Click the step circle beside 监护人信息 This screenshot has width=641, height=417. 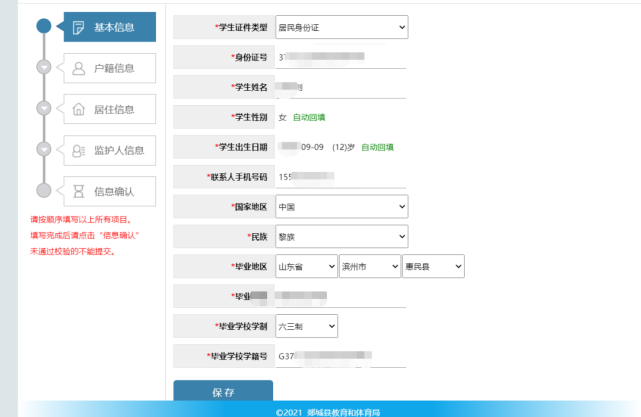coord(44,149)
